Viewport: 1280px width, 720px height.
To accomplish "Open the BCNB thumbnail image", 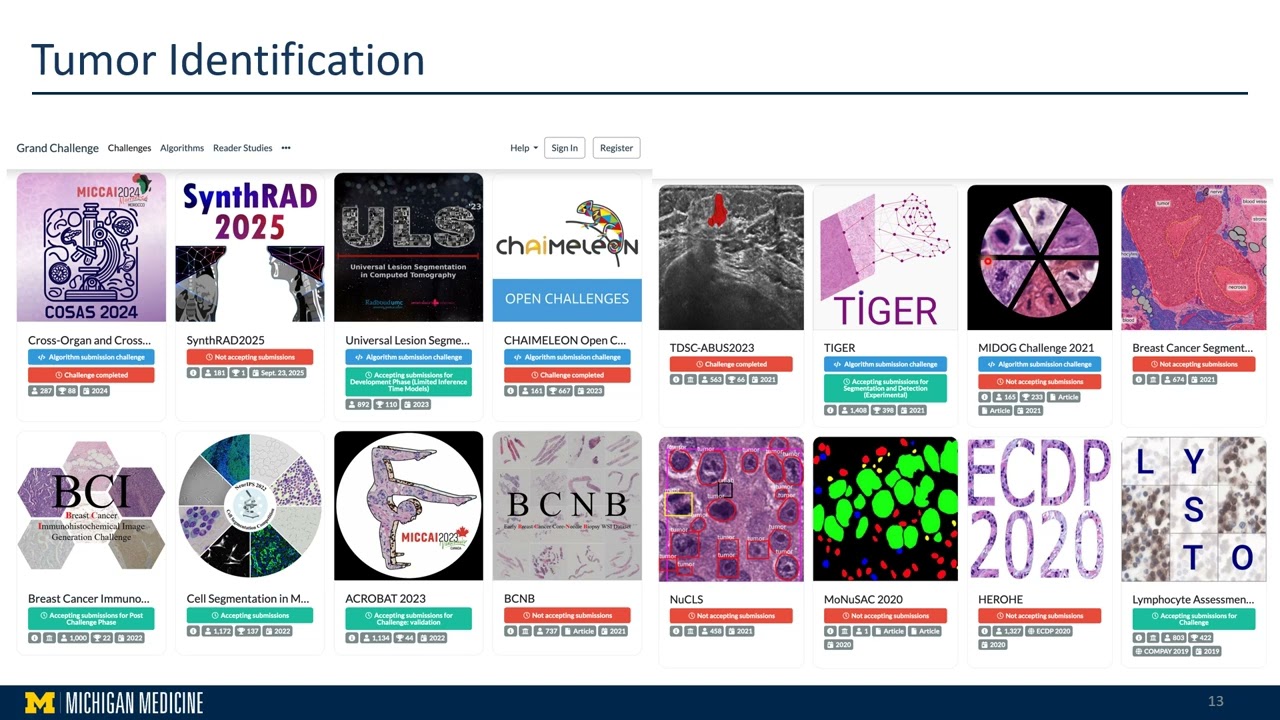I will pos(567,506).
